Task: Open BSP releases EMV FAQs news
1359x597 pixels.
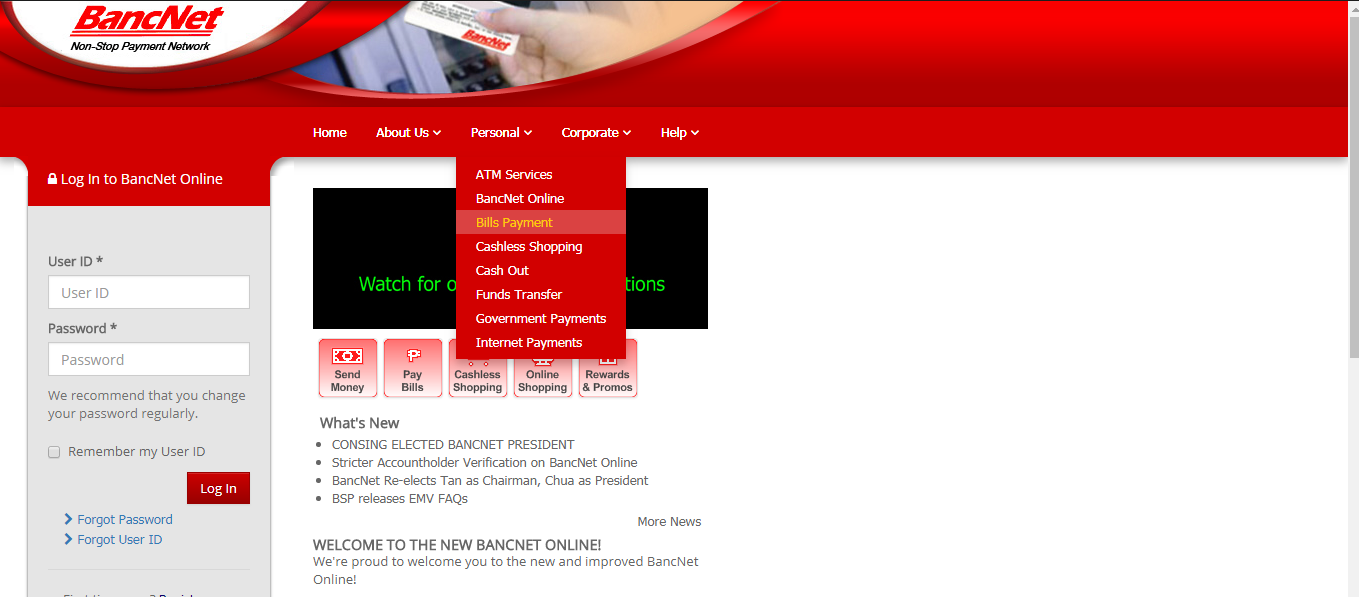Action: coord(400,498)
